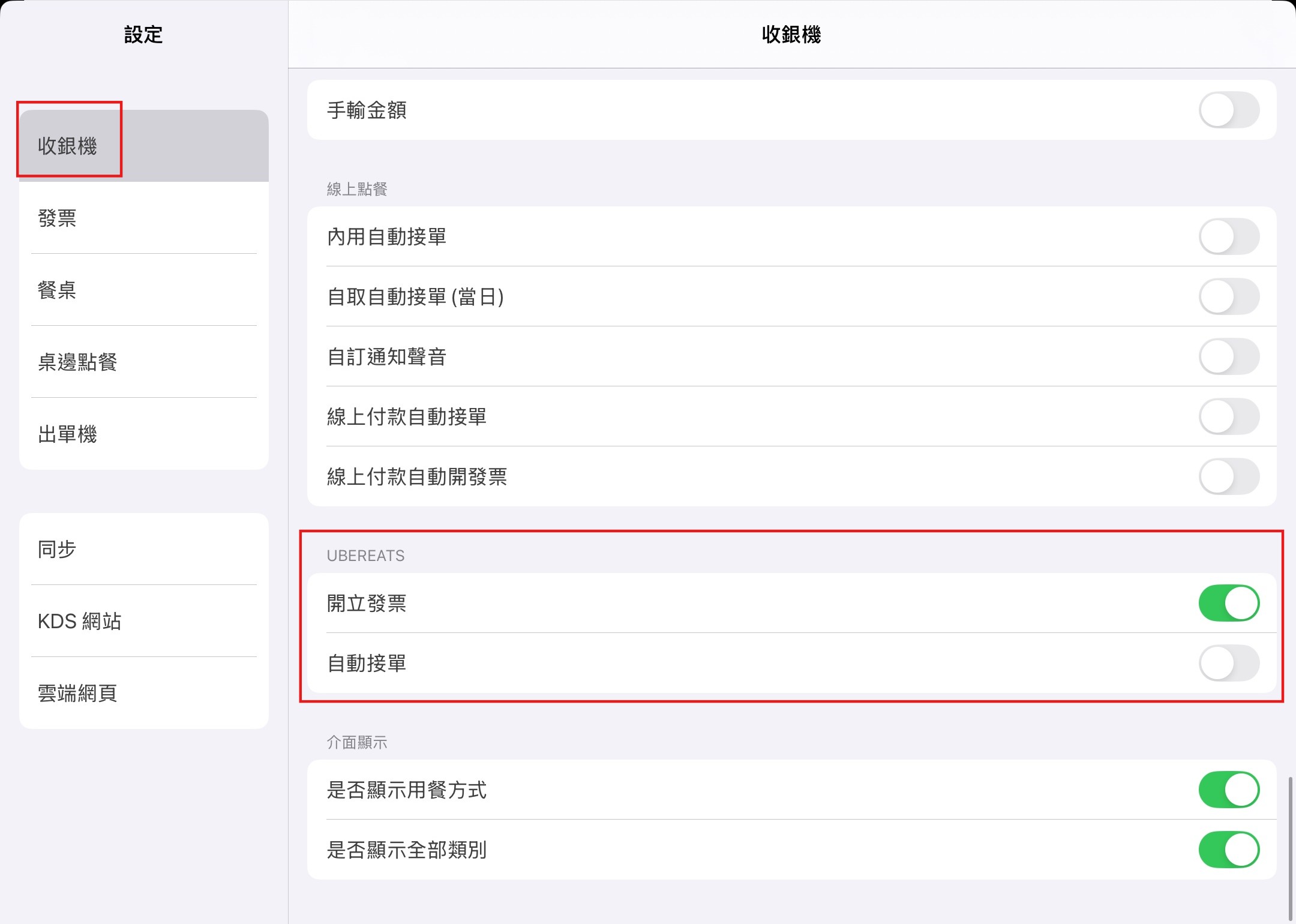The width and height of the screenshot is (1296, 924).
Task: Enable 線上付款自動開發票 toggle
Action: [1229, 476]
